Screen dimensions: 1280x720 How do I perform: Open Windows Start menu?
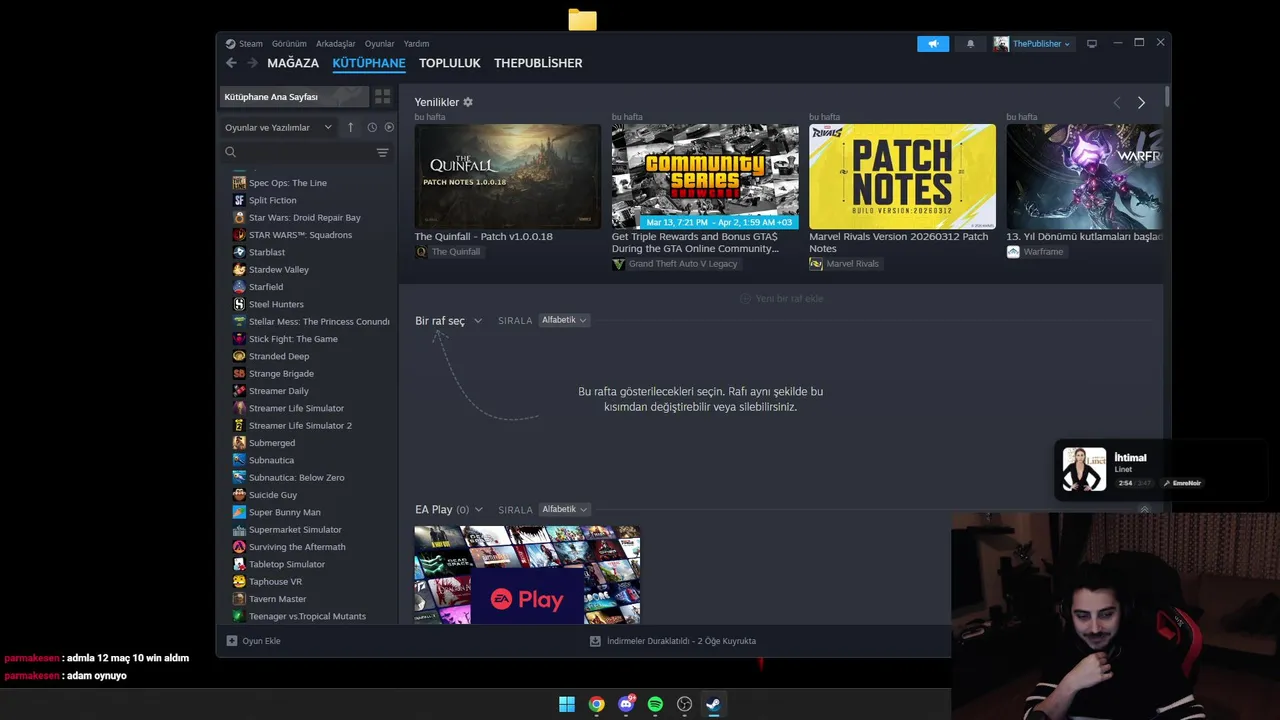(x=567, y=704)
